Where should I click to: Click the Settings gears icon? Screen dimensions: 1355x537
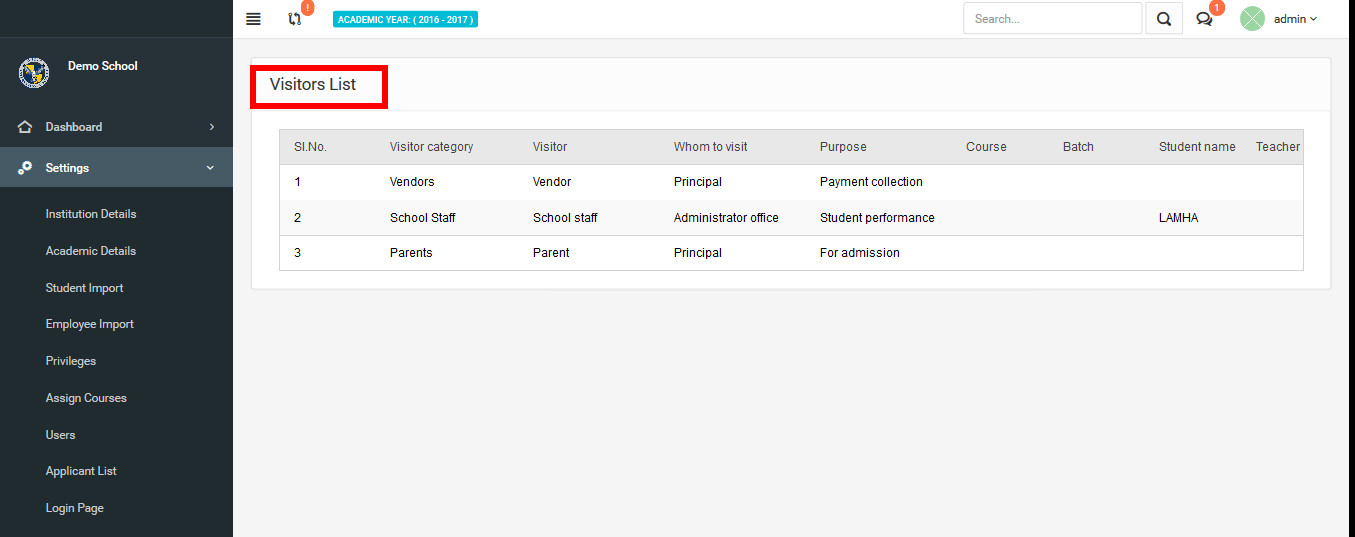[x=25, y=168]
